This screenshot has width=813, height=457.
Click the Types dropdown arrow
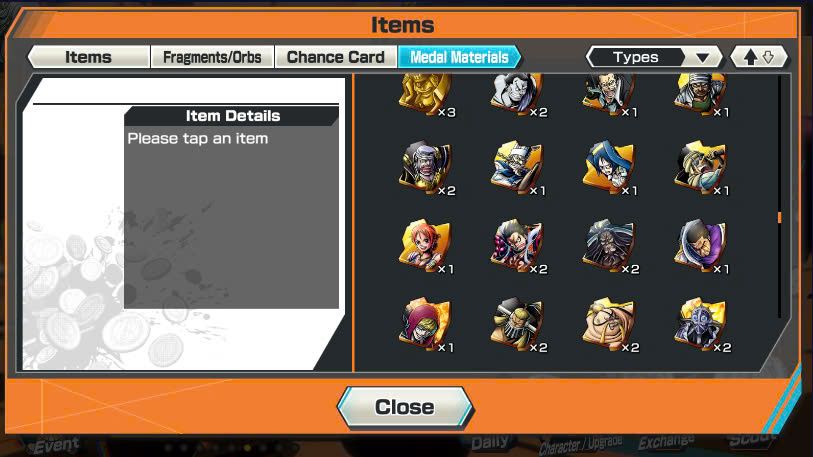[x=703, y=58]
